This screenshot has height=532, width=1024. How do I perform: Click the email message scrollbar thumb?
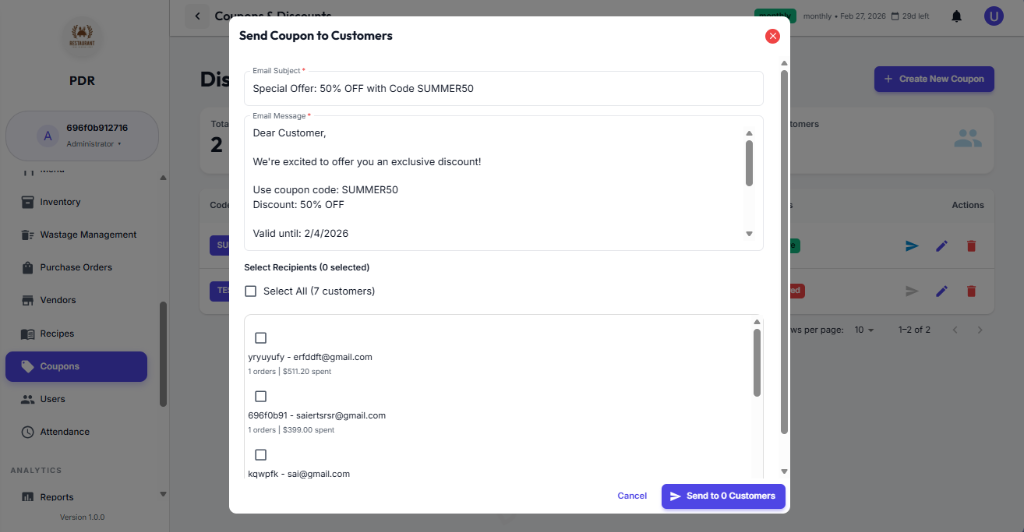click(749, 163)
